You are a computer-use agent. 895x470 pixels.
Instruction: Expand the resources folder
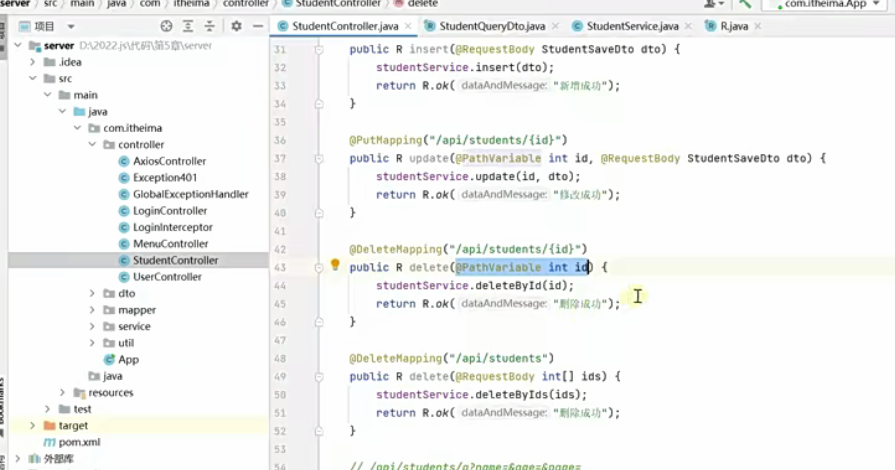coord(62,392)
